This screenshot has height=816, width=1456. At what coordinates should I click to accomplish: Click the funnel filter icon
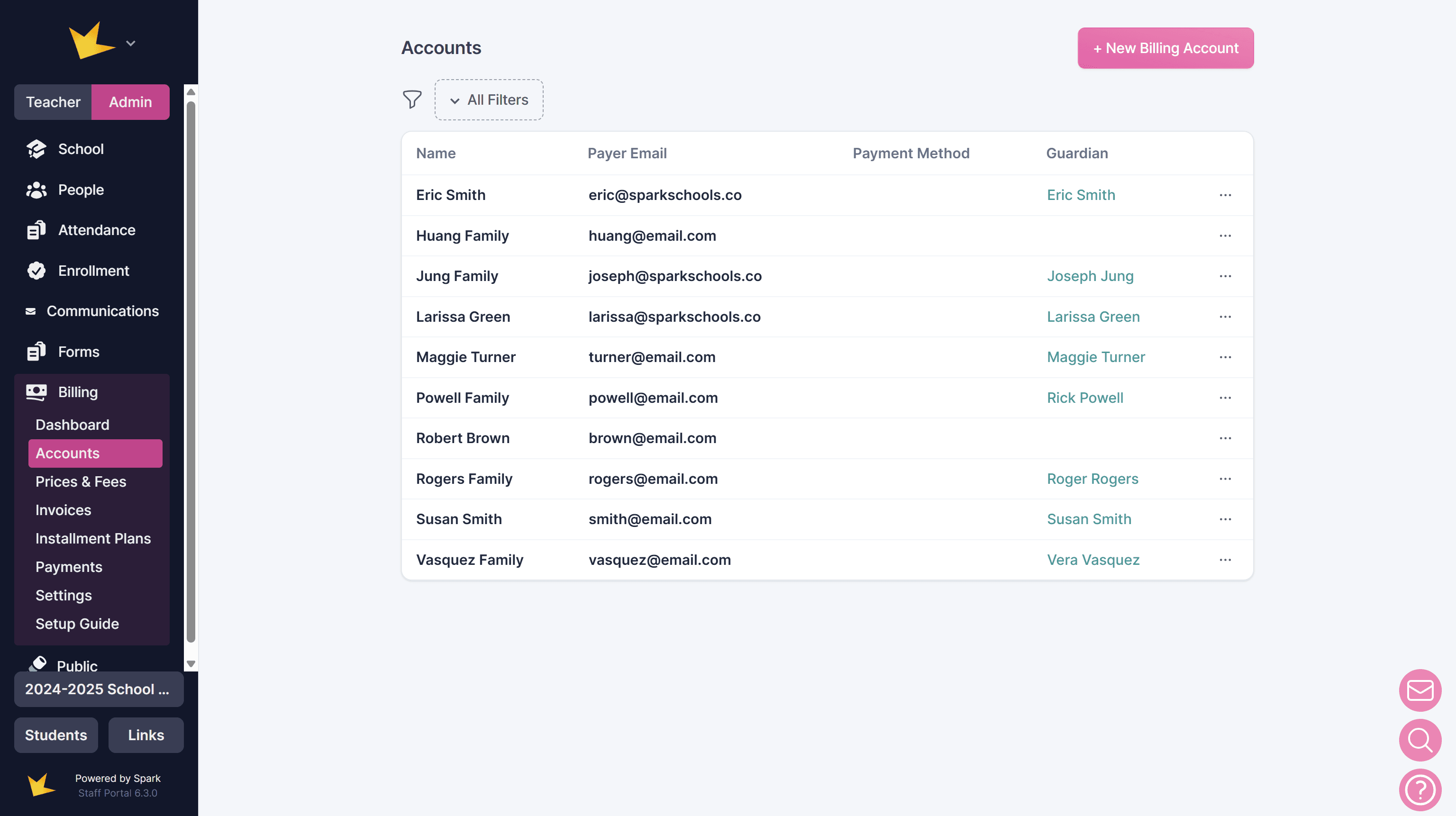coord(412,100)
